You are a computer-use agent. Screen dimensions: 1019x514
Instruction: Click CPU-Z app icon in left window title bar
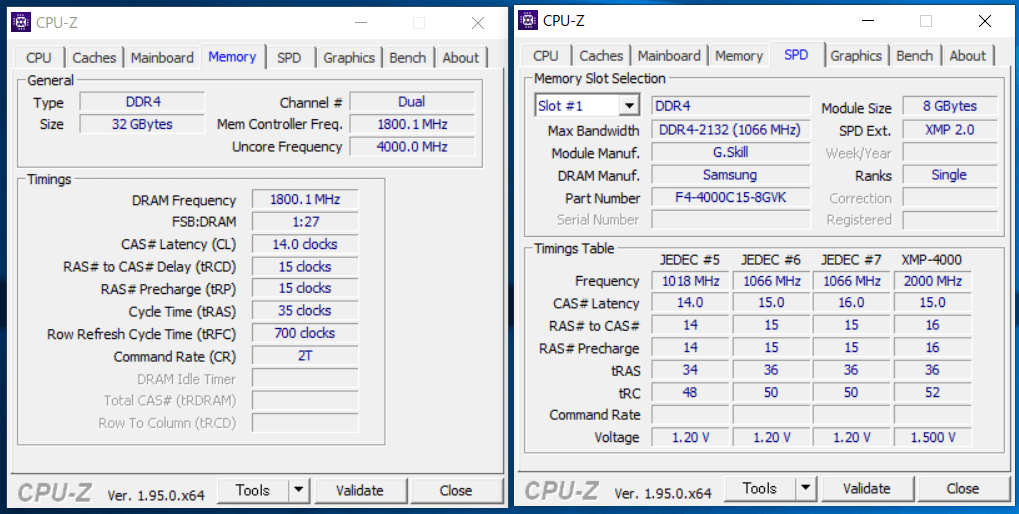pyautogui.click(x=21, y=23)
